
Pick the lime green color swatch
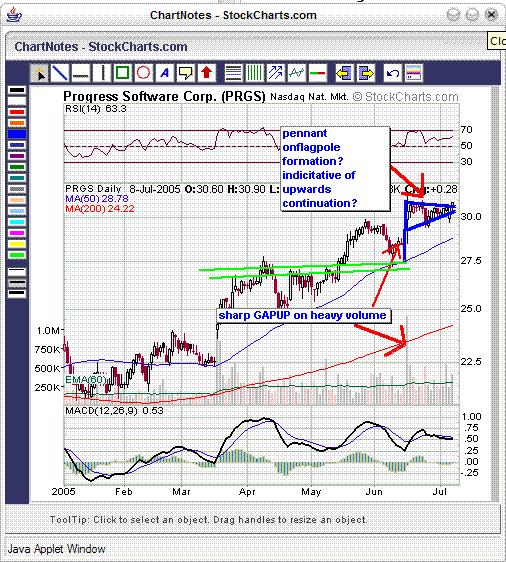pos(17,255)
